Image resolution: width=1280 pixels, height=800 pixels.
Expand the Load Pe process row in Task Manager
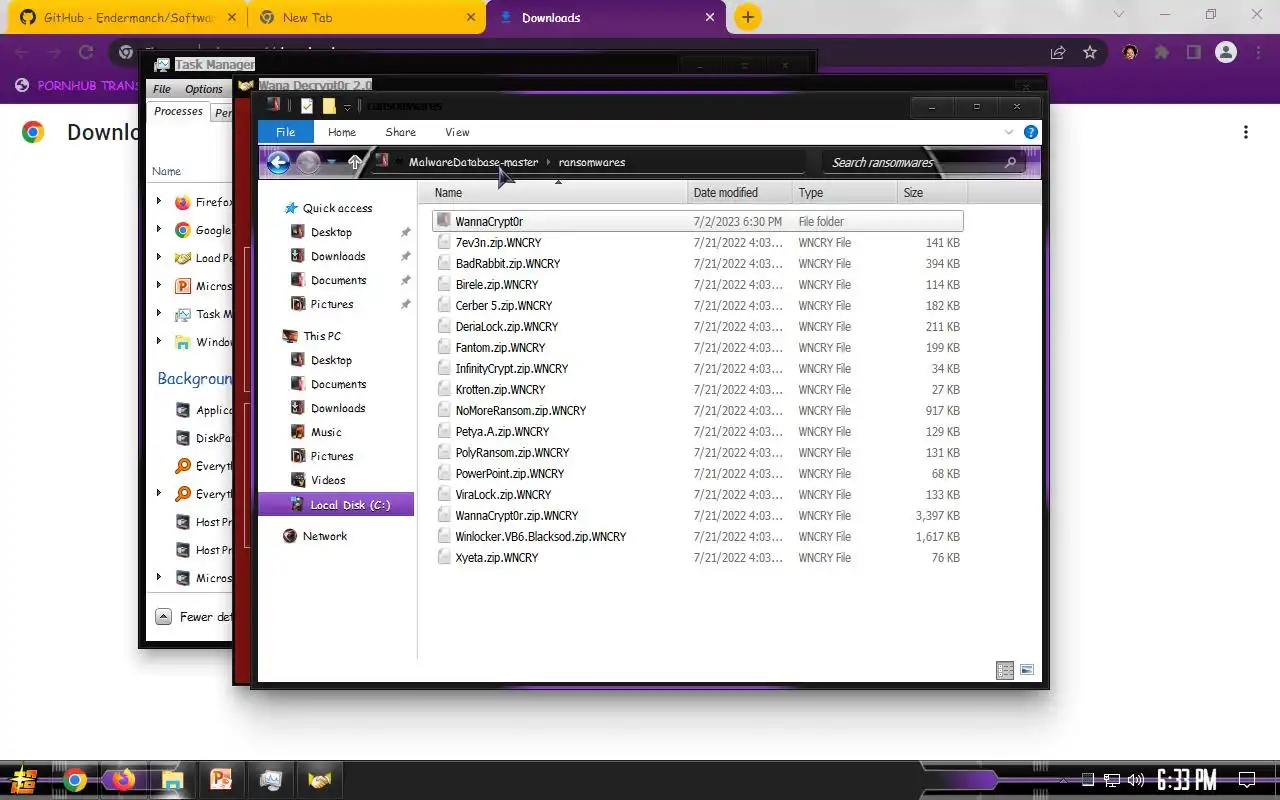[x=159, y=257]
